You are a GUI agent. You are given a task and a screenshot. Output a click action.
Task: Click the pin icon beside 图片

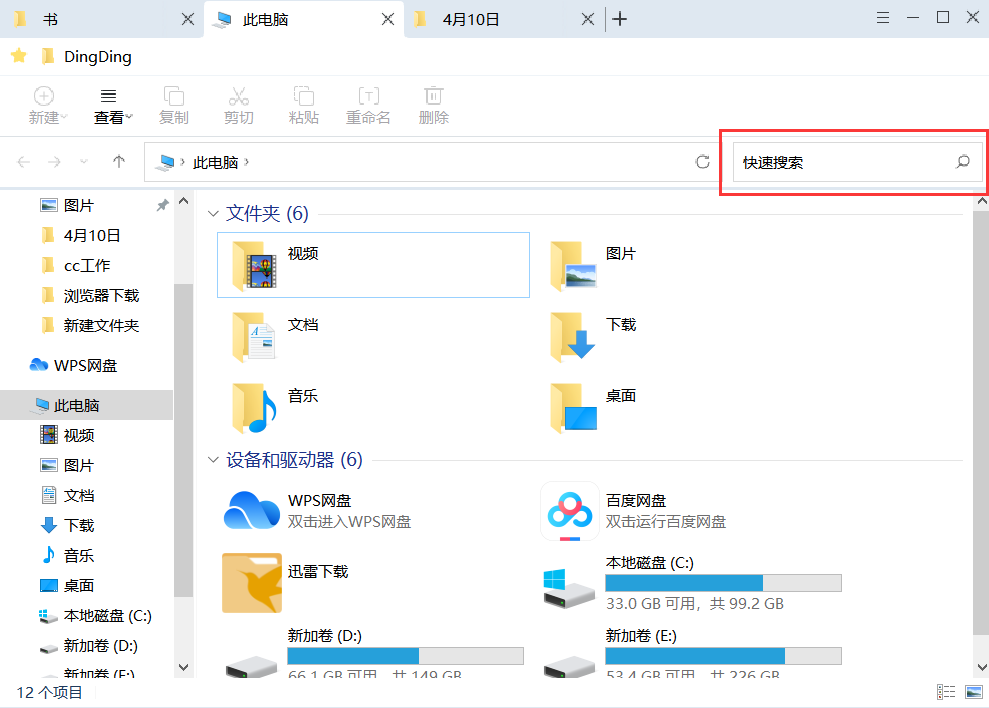163,205
